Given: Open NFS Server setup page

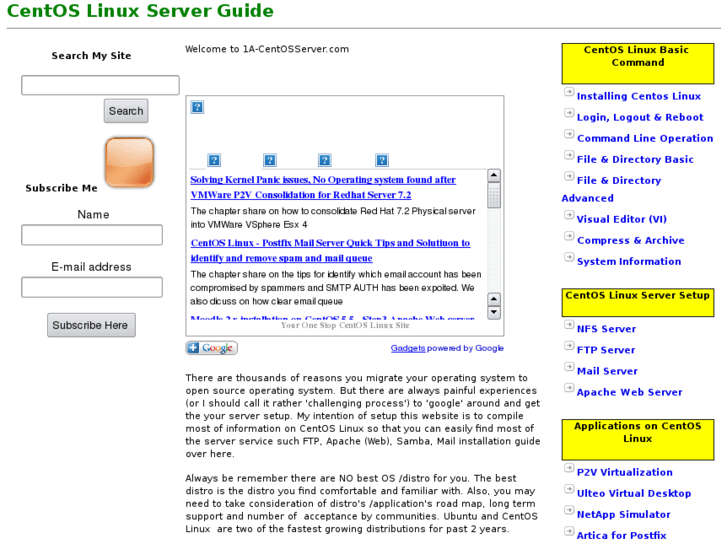Looking at the screenshot, I should [606, 329].
